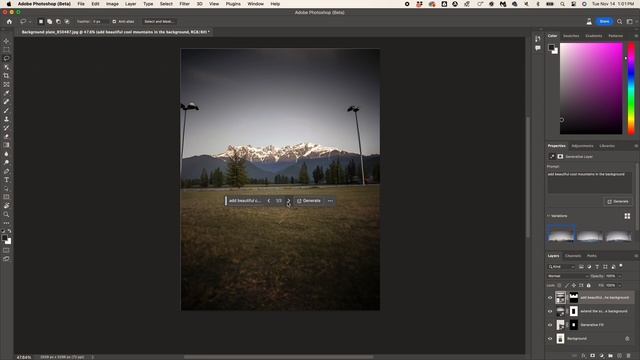Image resolution: width=640 pixels, height=360 pixels.
Task: Open contextual task bar more options
Action: point(330,201)
